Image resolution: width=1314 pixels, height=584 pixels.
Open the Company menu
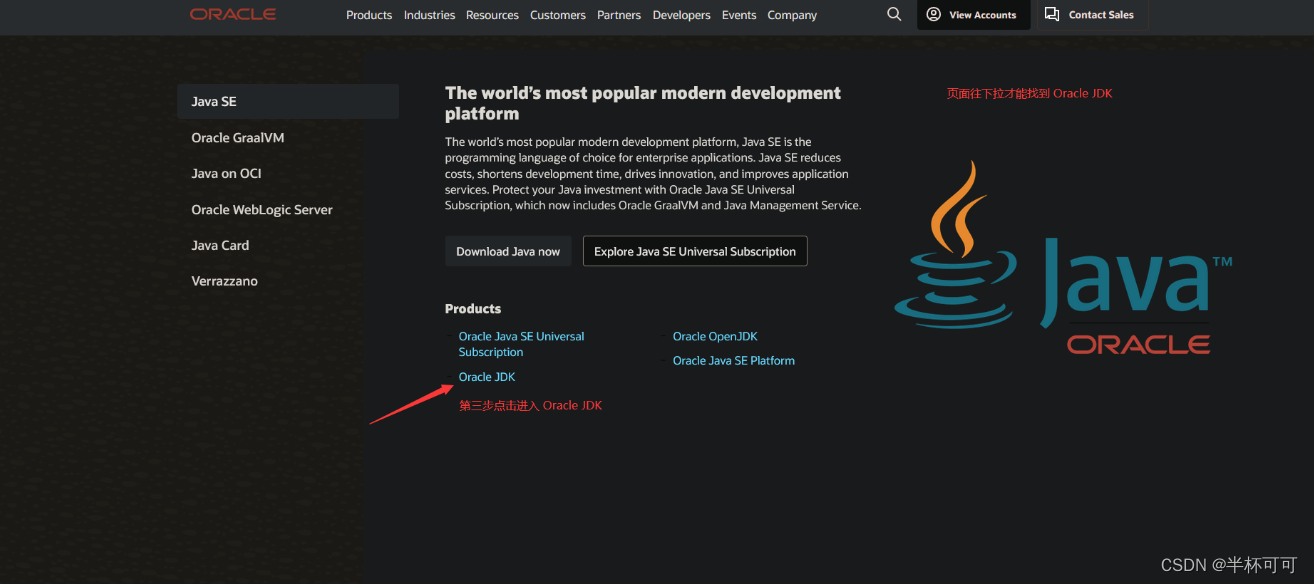pyautogui.click(x=792, y=15)
